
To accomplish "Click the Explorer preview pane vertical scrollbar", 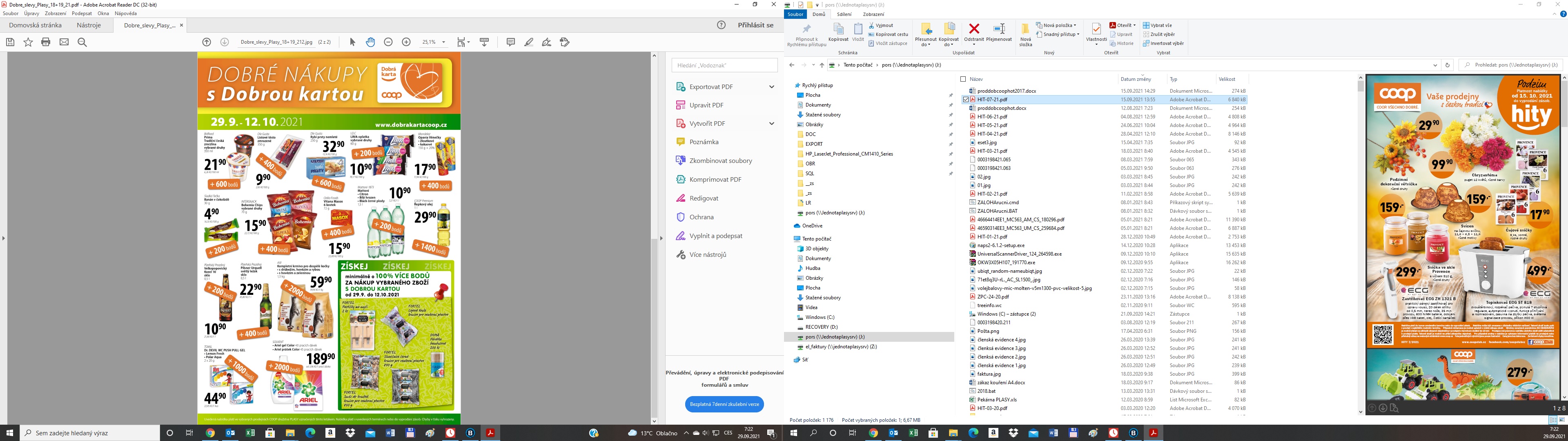I will click(x=1564, y=238).
